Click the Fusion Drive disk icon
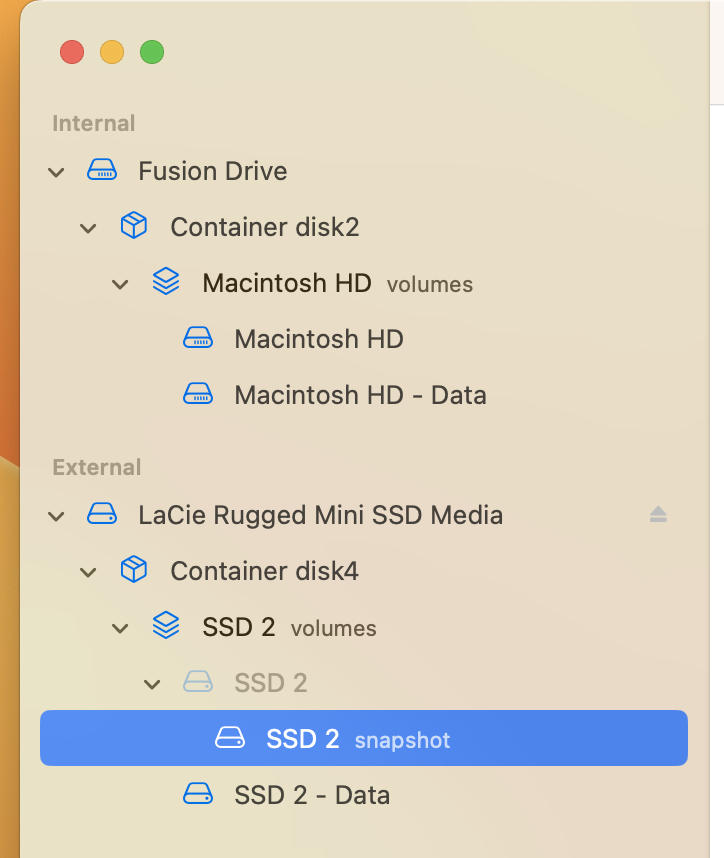 pos(102,171)
